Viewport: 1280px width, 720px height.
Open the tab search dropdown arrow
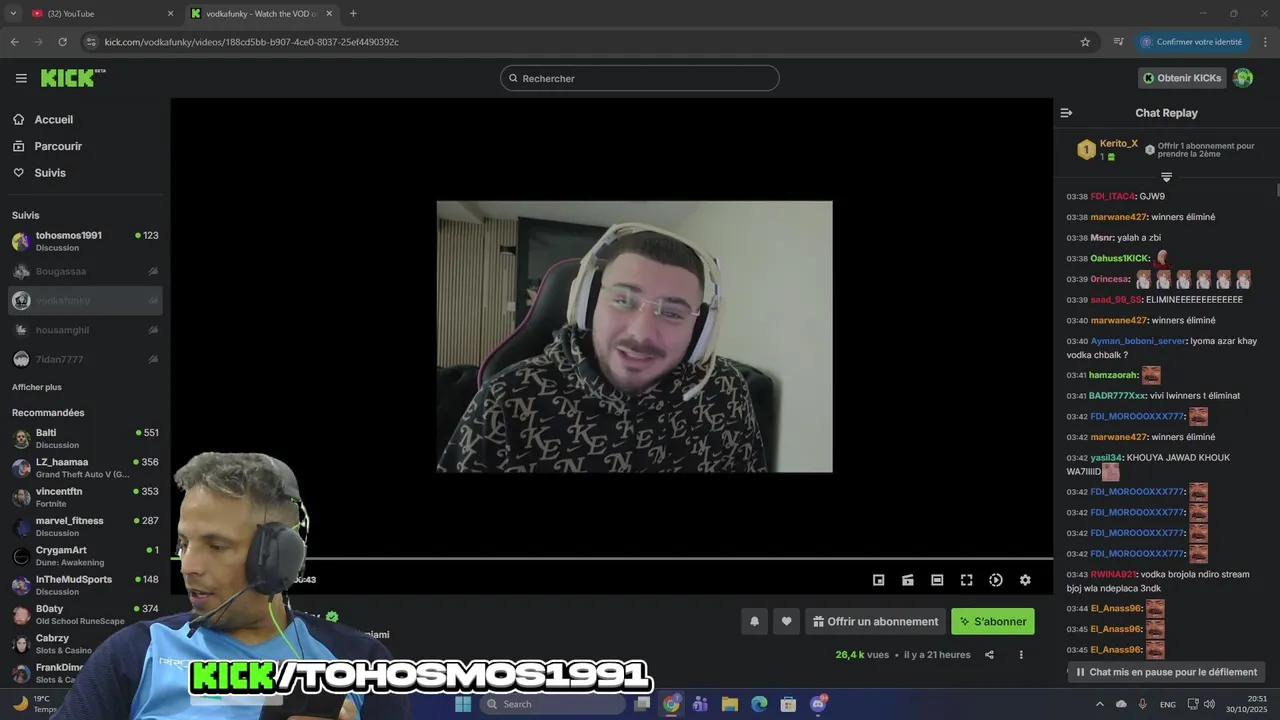[x=13, y=14]
